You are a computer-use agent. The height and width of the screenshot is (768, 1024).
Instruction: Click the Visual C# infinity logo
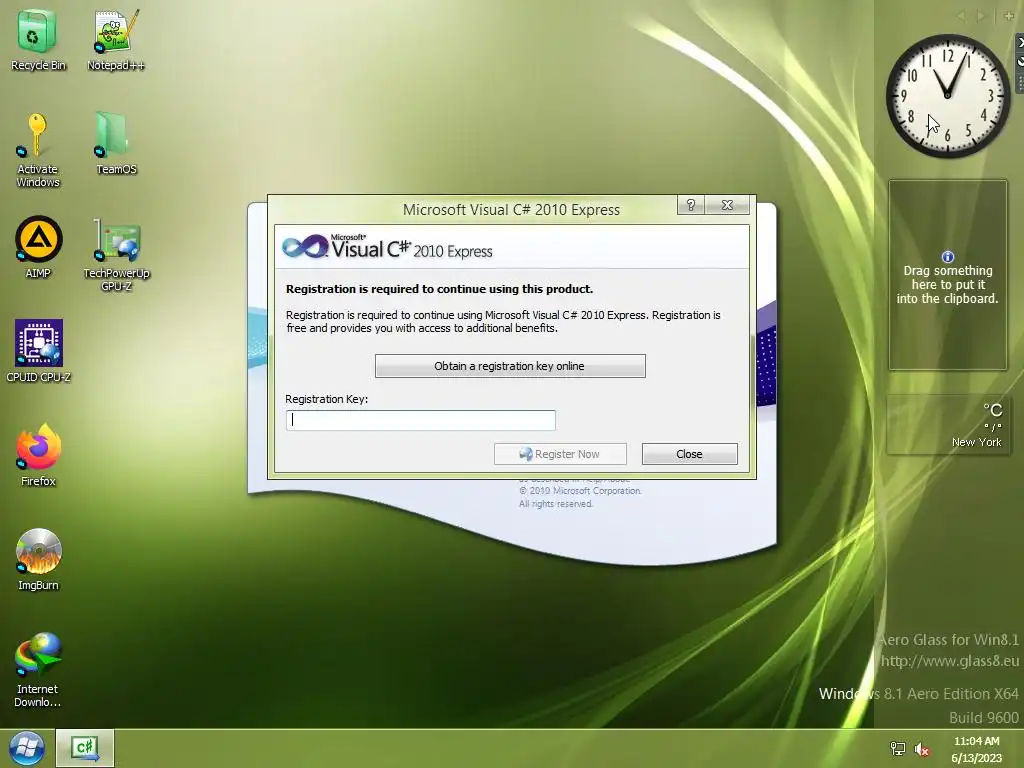304,247
